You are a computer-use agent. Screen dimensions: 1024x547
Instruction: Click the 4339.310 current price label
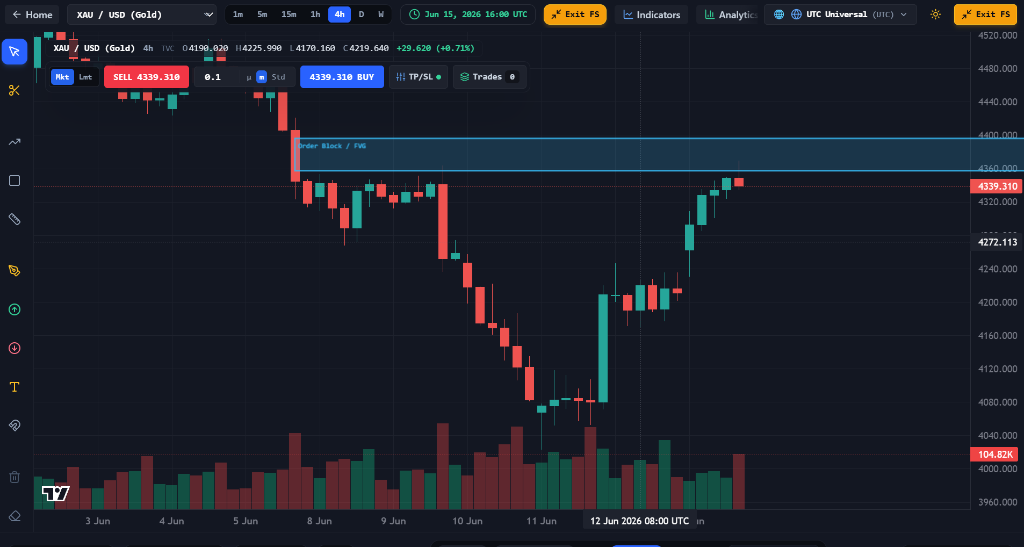click(997, 186)
